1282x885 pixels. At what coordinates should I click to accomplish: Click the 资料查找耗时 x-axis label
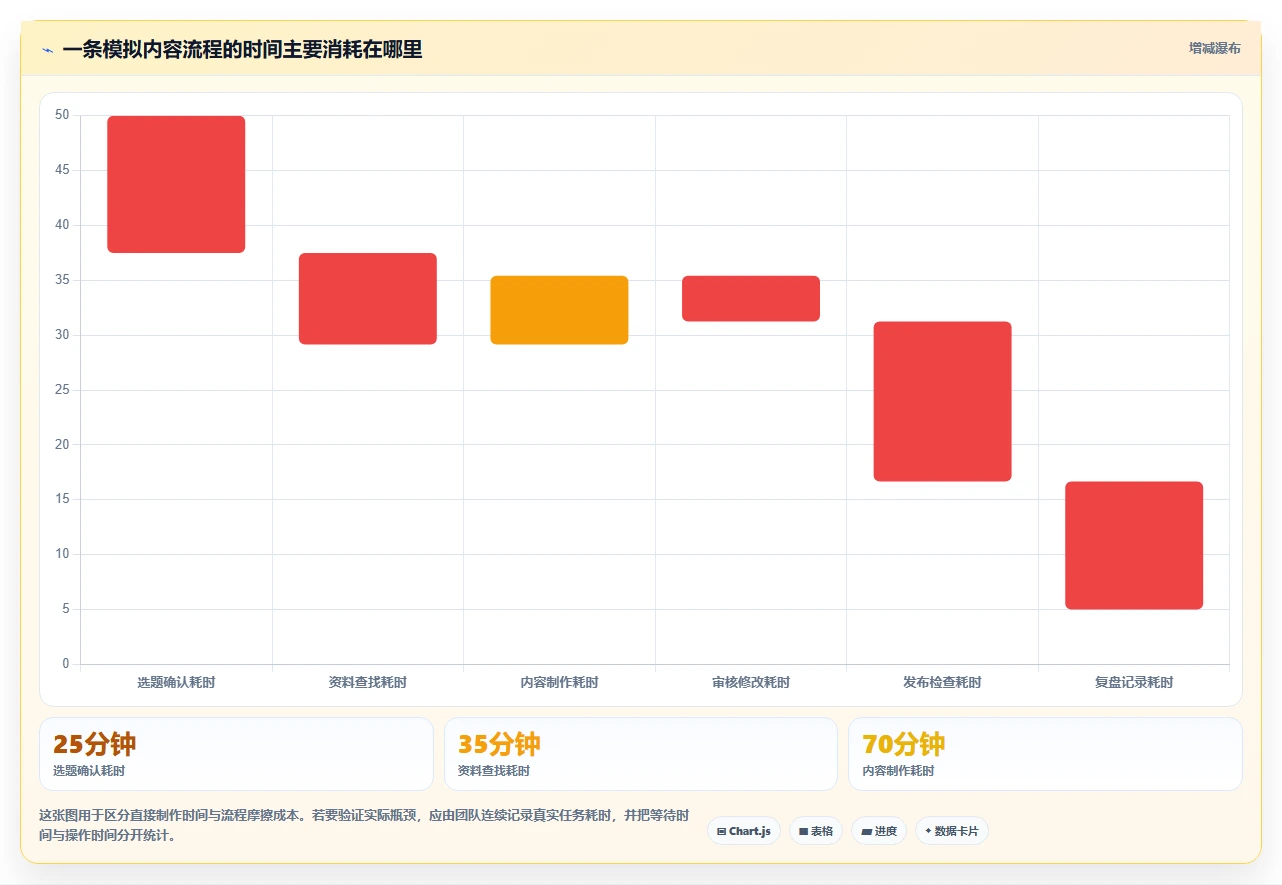pyautogui.click(x=368, y=683)
